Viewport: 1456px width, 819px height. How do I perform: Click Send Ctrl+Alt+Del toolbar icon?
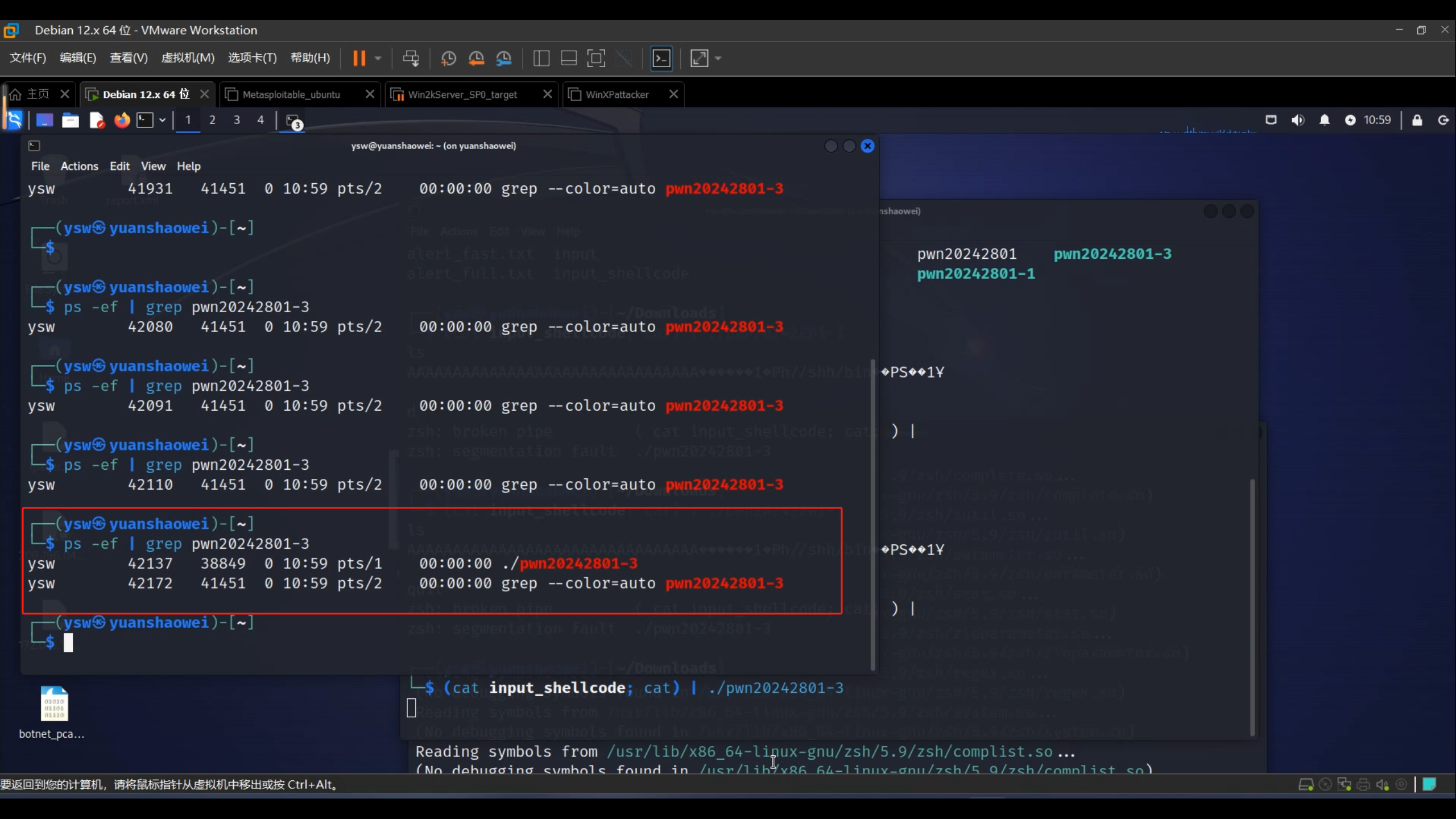click(411, 59)
